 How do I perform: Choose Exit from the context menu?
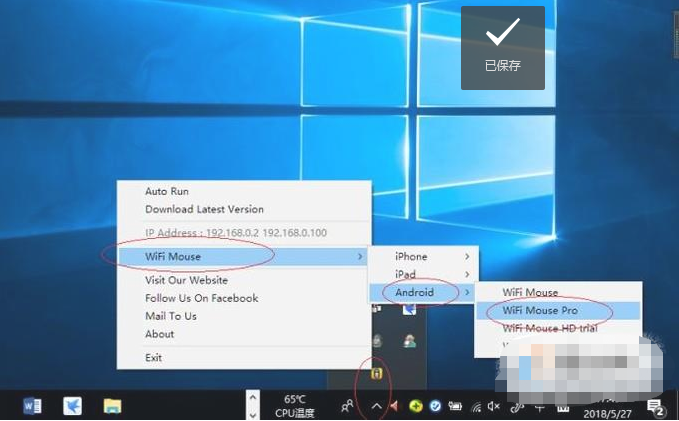pos(153,357)
